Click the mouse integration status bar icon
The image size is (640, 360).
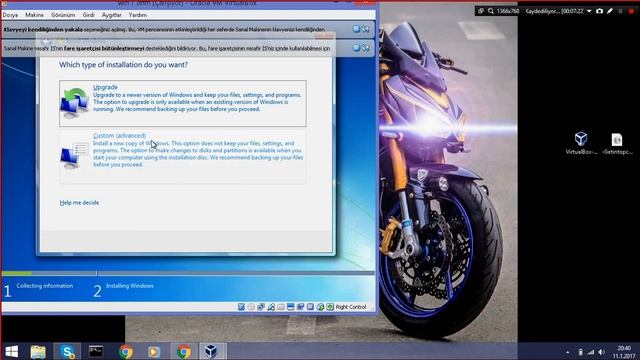click(x=320, y=307)
